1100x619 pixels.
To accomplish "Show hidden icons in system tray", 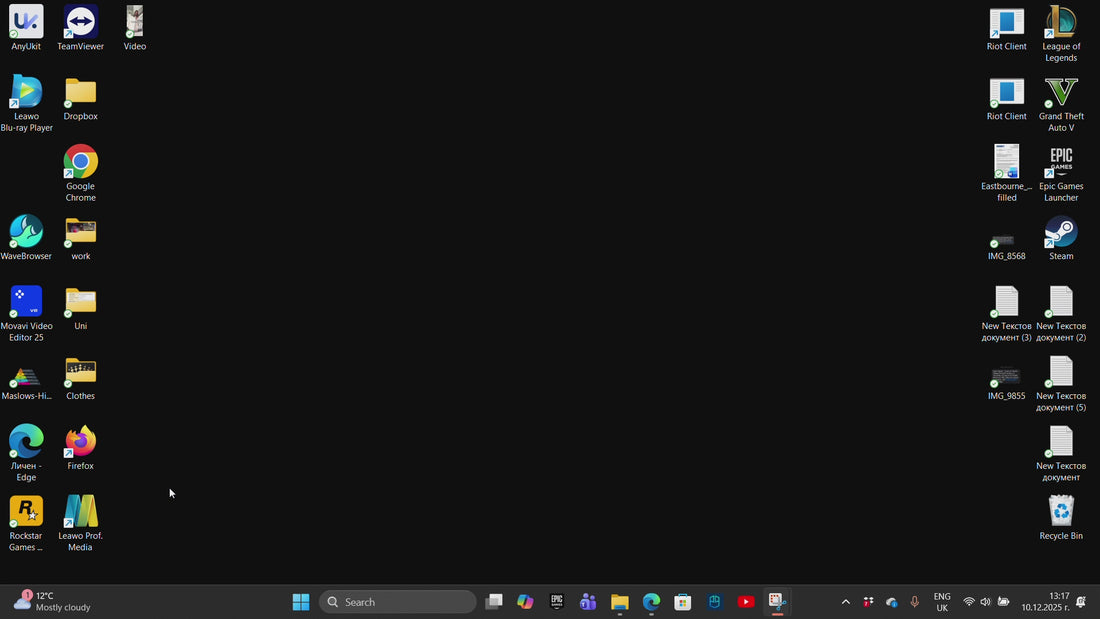I will (845, 602).
